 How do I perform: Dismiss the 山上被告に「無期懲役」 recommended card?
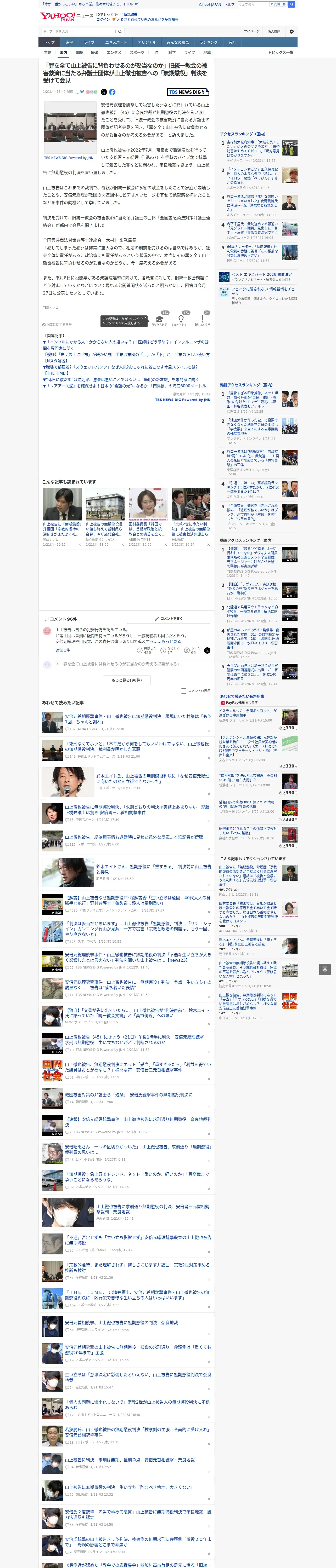pos(79,545)
